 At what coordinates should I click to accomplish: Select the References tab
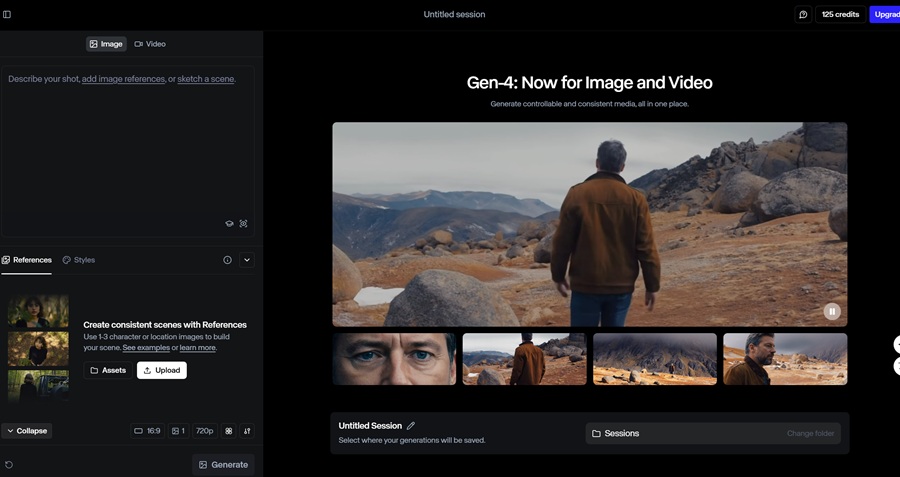tap(26, 260)
